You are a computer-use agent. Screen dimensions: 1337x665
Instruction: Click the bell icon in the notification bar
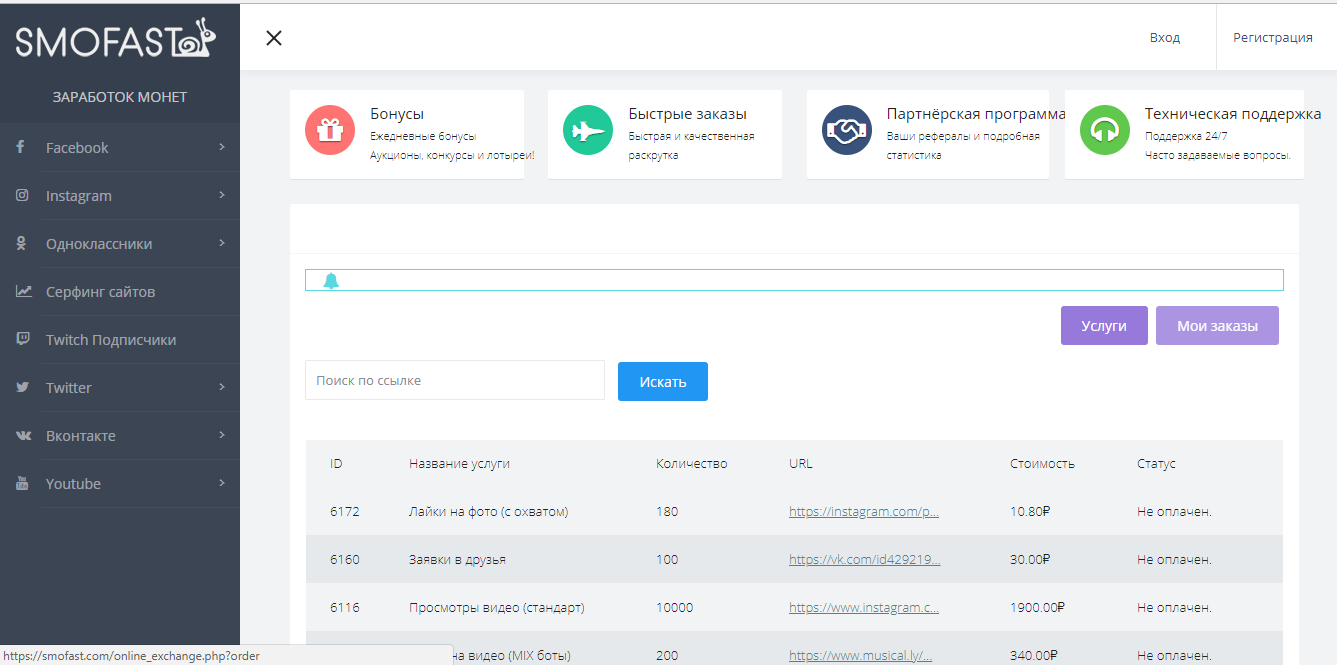tap(334, 281)
